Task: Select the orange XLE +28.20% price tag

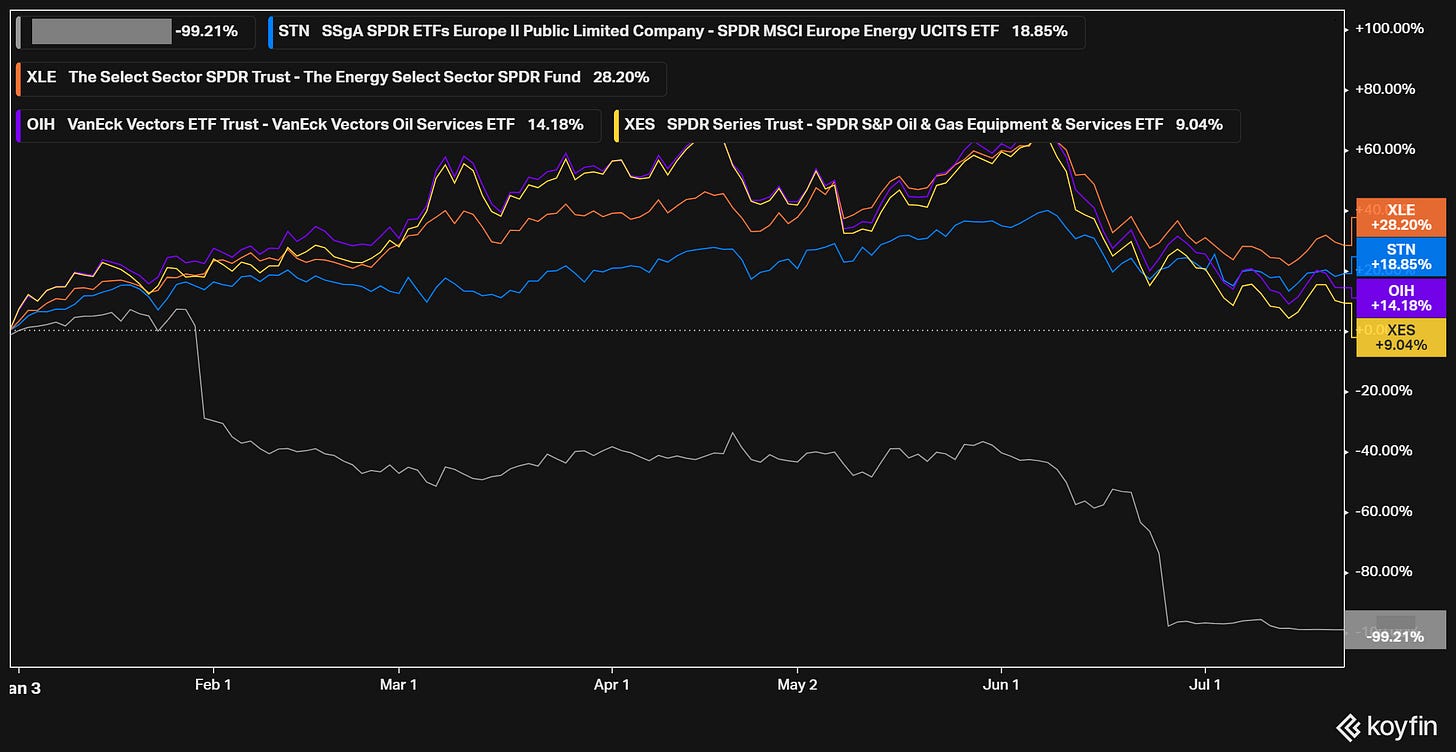Action: [1401, 217]
